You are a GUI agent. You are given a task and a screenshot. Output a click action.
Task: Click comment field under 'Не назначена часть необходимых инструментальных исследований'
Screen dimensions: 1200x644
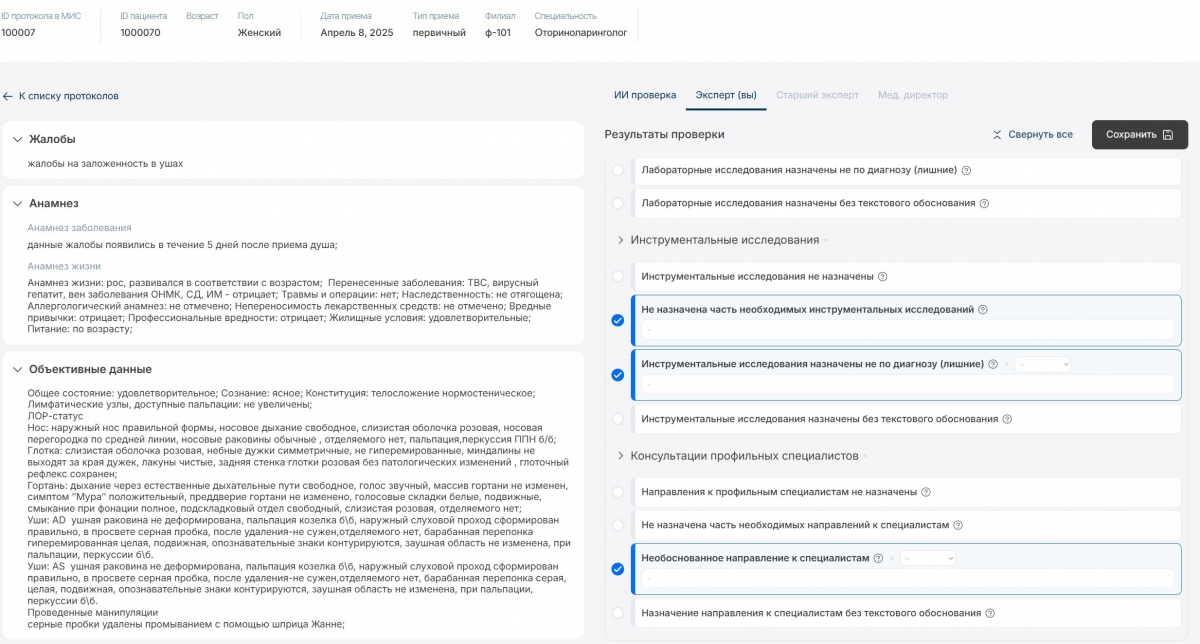tap(906, 329)
